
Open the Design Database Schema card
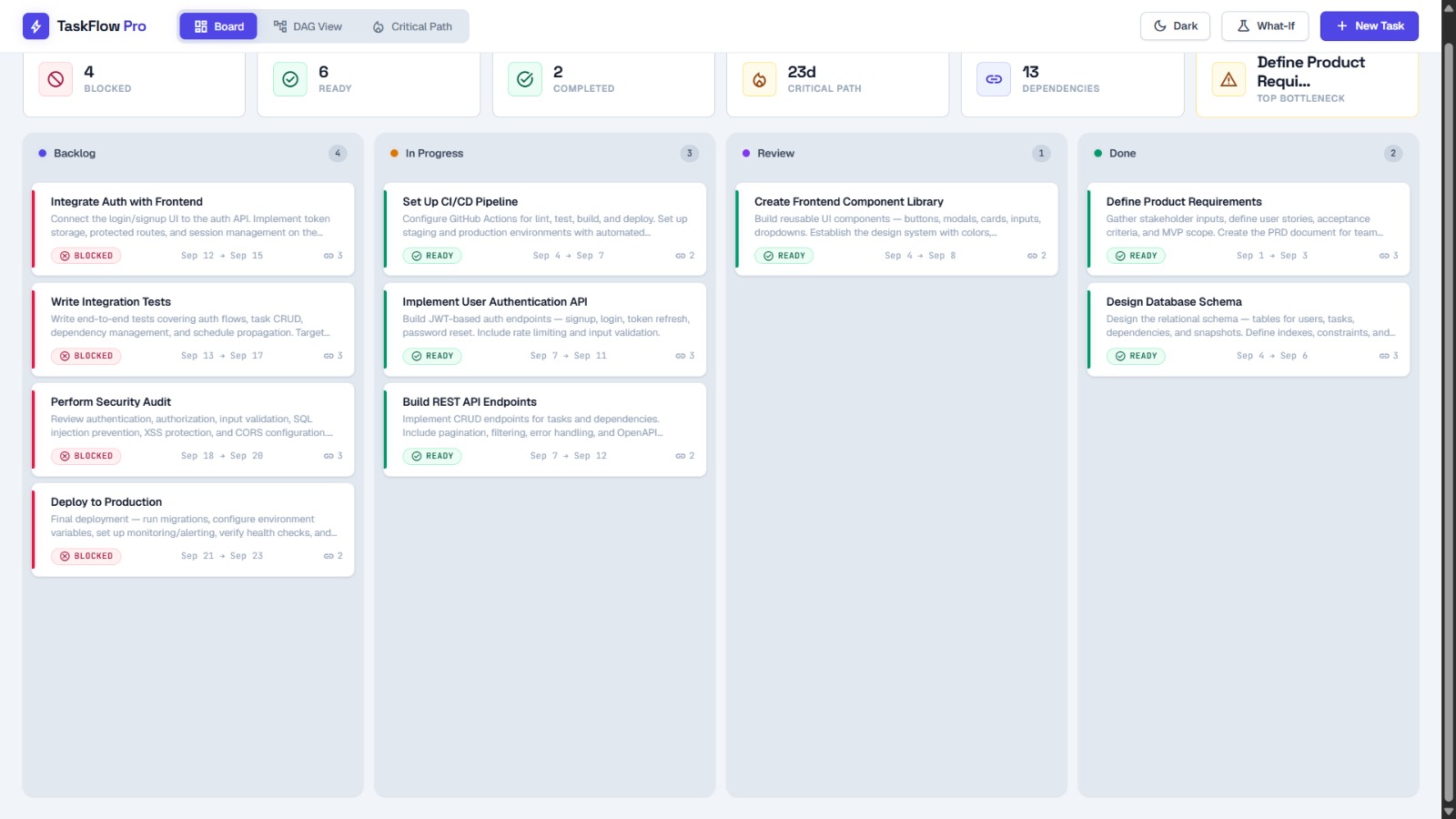tap(1249, 329)
